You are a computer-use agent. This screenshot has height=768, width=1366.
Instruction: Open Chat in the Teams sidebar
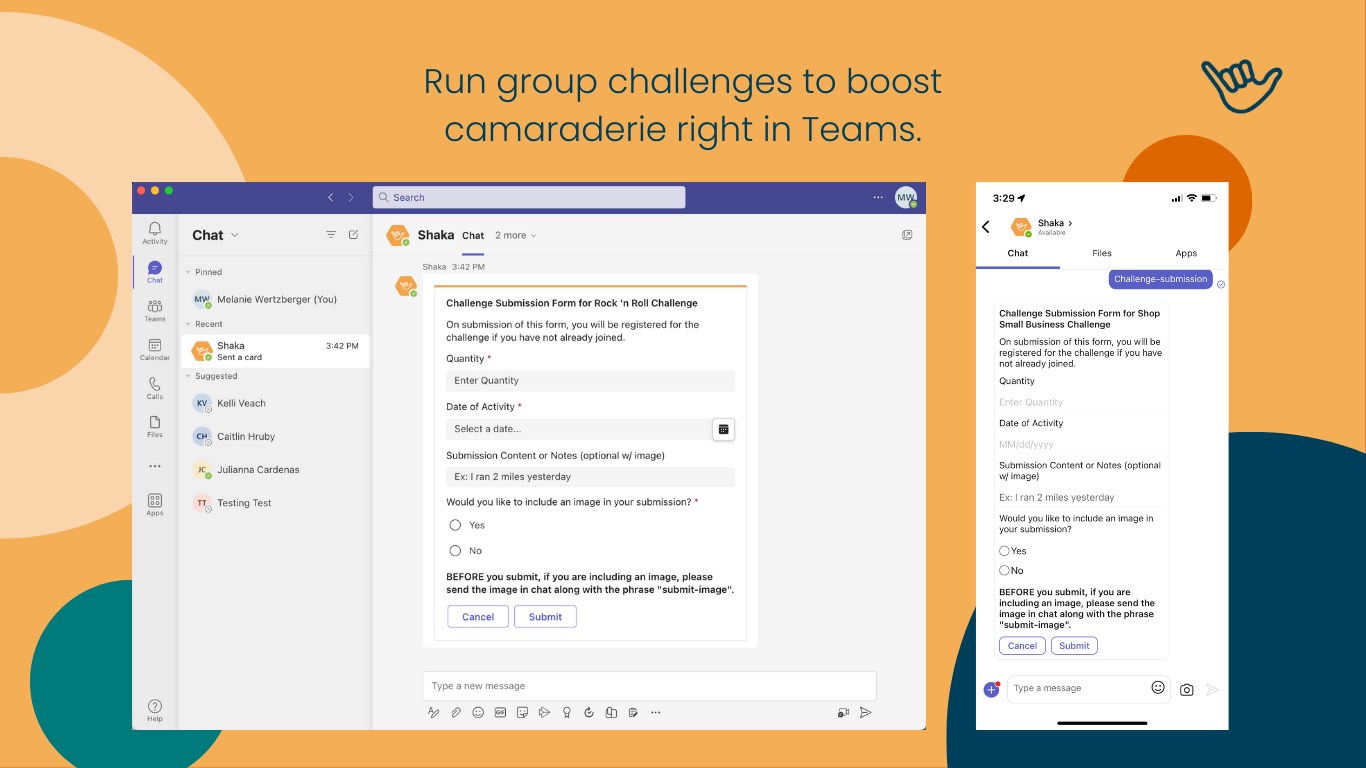[155, 271]
